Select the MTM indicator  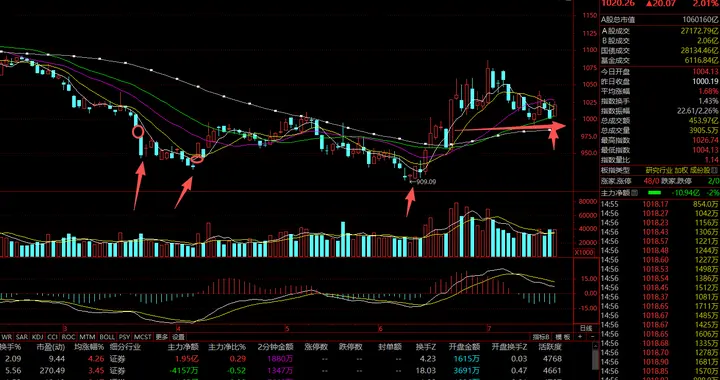(x=87, y=336)
